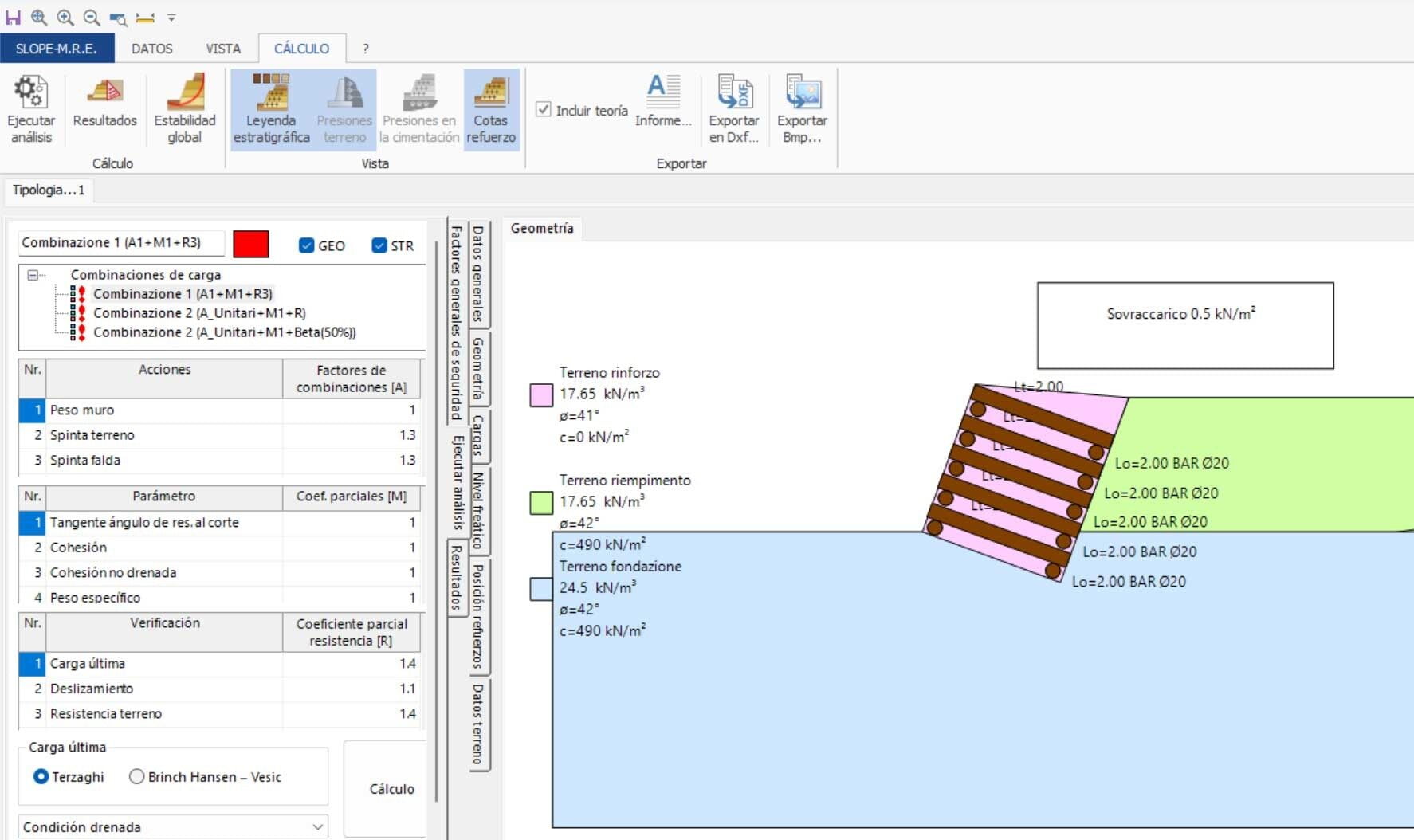
Task: Open the Condición drenada dropdown
Action: [317, 826]
